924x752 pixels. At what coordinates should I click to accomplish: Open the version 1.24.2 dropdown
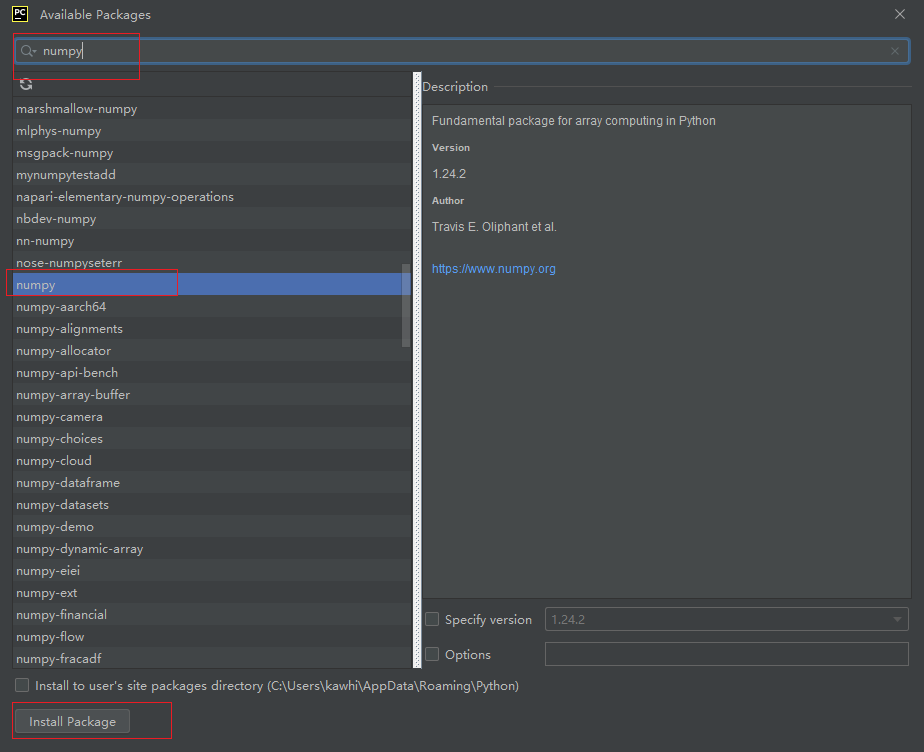pyautogui.click(x=727, y=619)
